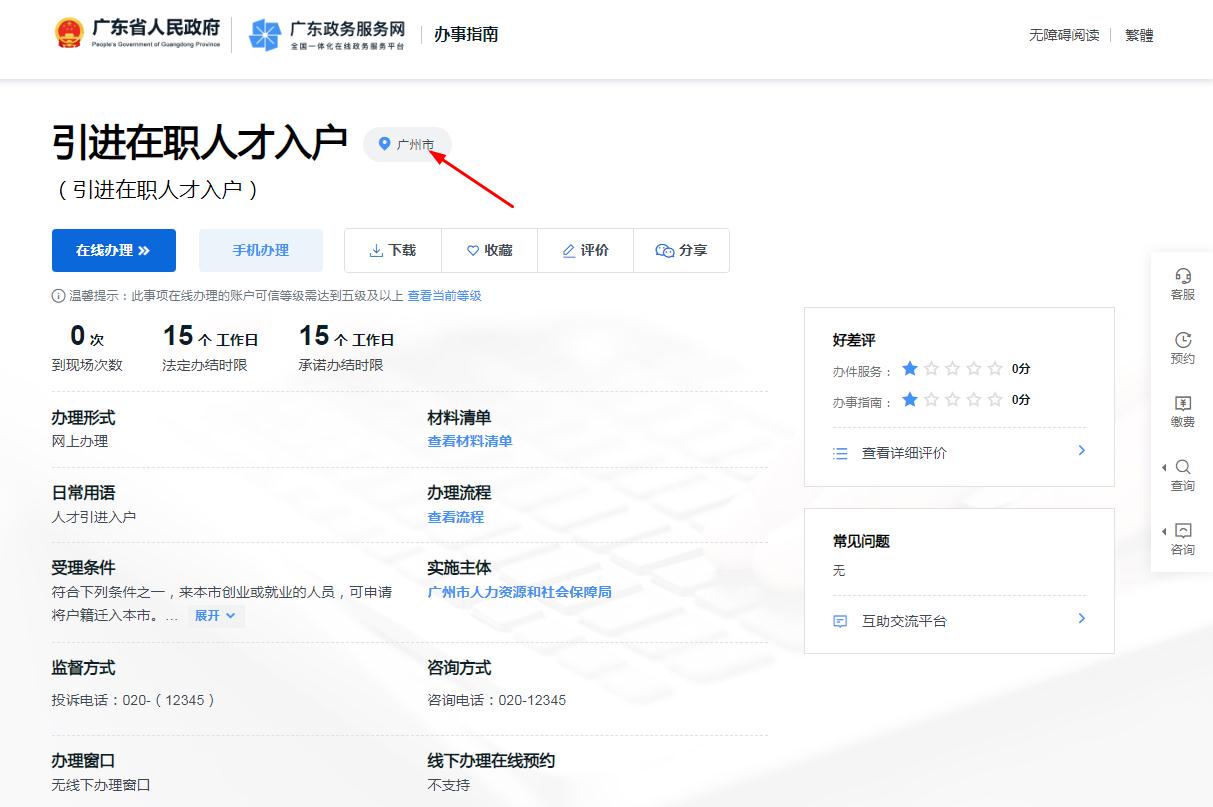
Task: Open the query magnifier icon in sidebar
Action: tap(1183, 468)
